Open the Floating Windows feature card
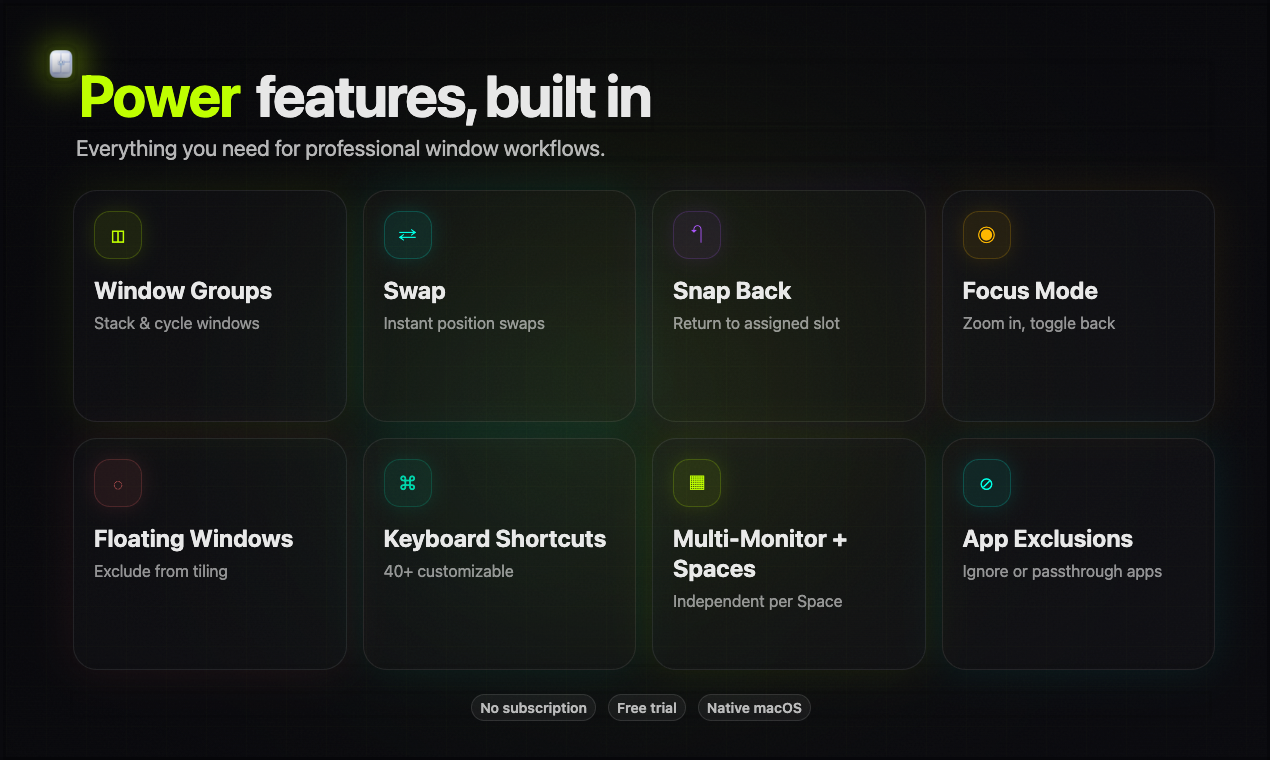Viewport: 1270px width, 760px height. pos(209,553)
